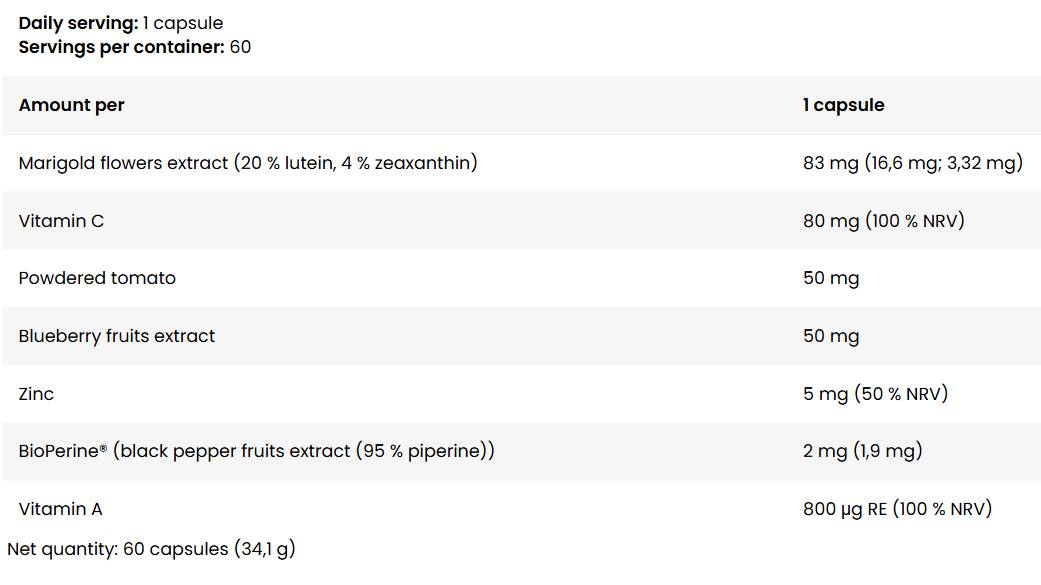
Task: Select the Vitamin A ingredient label
Action: (x=60, y=509)
